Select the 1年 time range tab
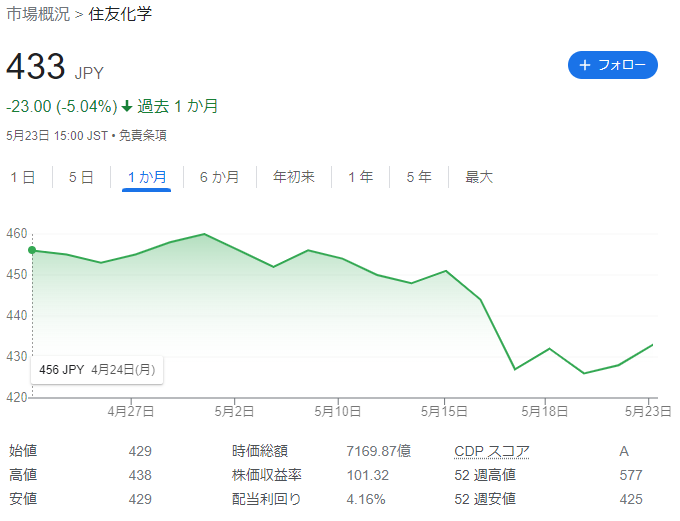 tap(360, 177)
